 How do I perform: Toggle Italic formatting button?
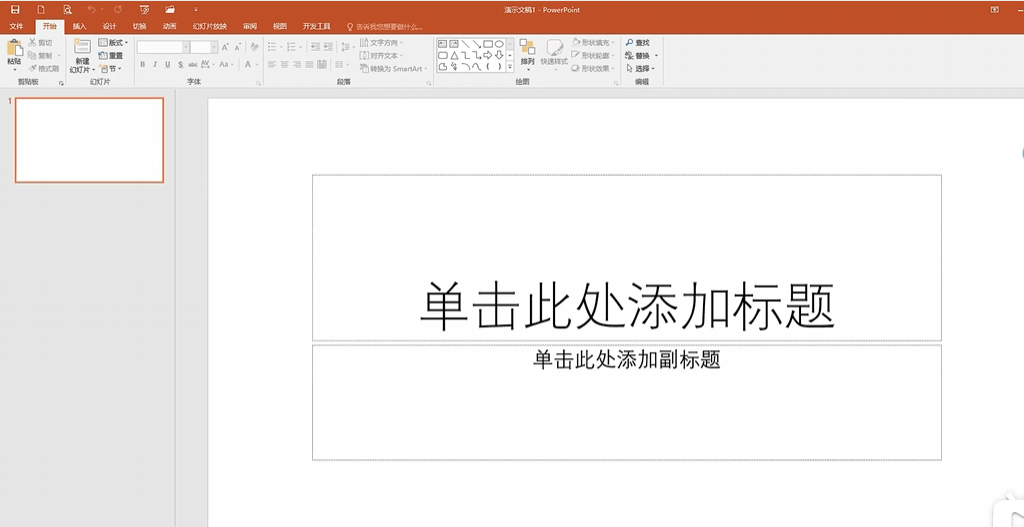click(x=155, y=65)
